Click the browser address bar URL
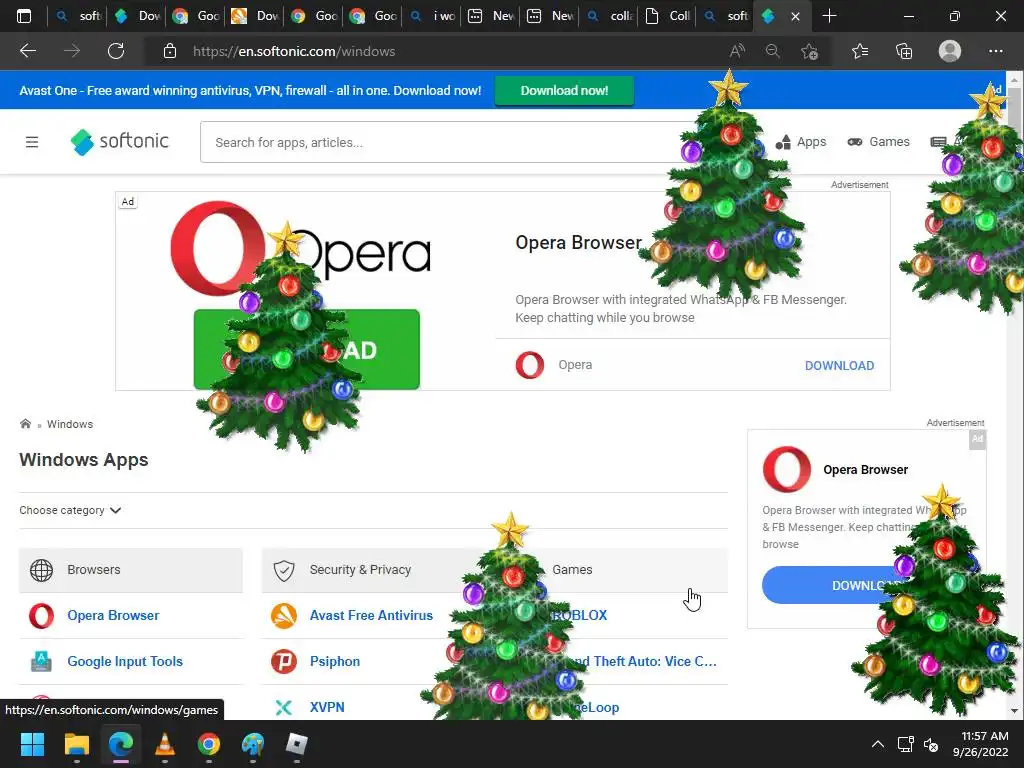1024x768 pixels. point(294,51)
